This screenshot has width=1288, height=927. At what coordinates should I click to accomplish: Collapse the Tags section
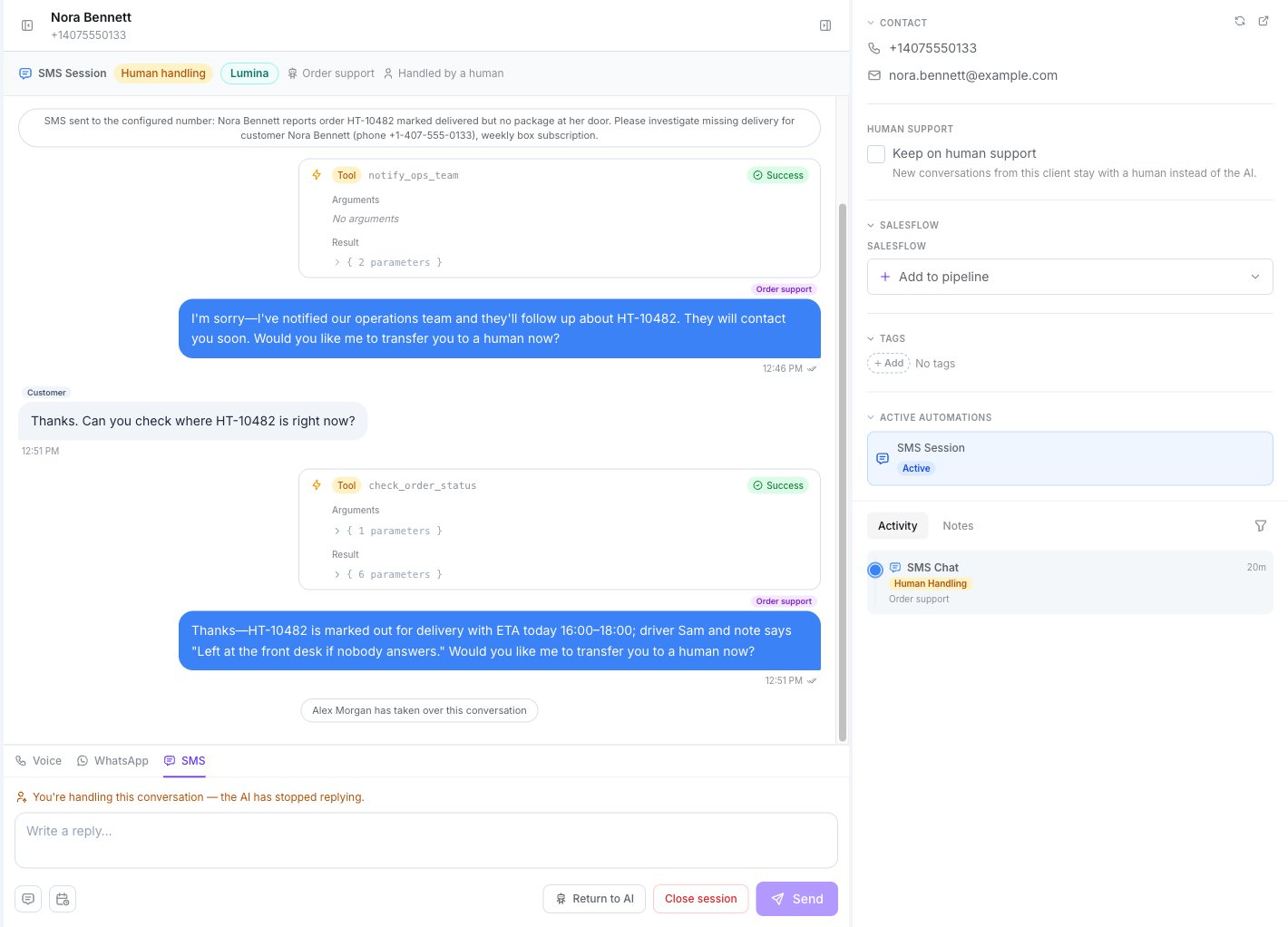[886, 338]
